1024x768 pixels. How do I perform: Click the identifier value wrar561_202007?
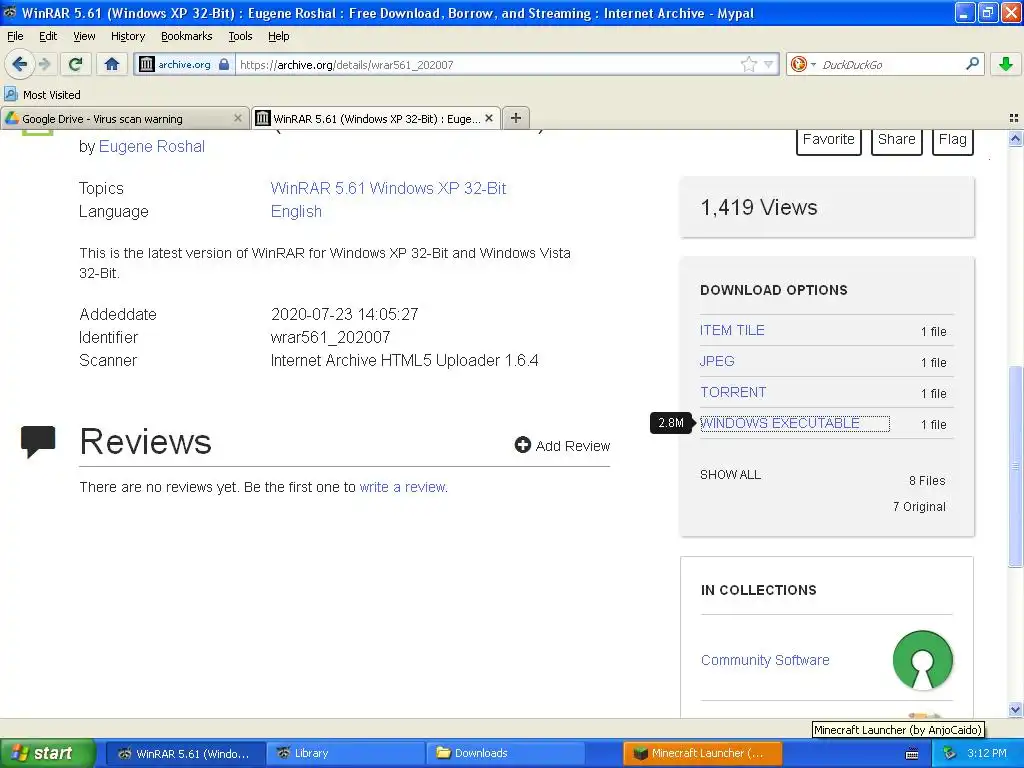click(330, 338)
